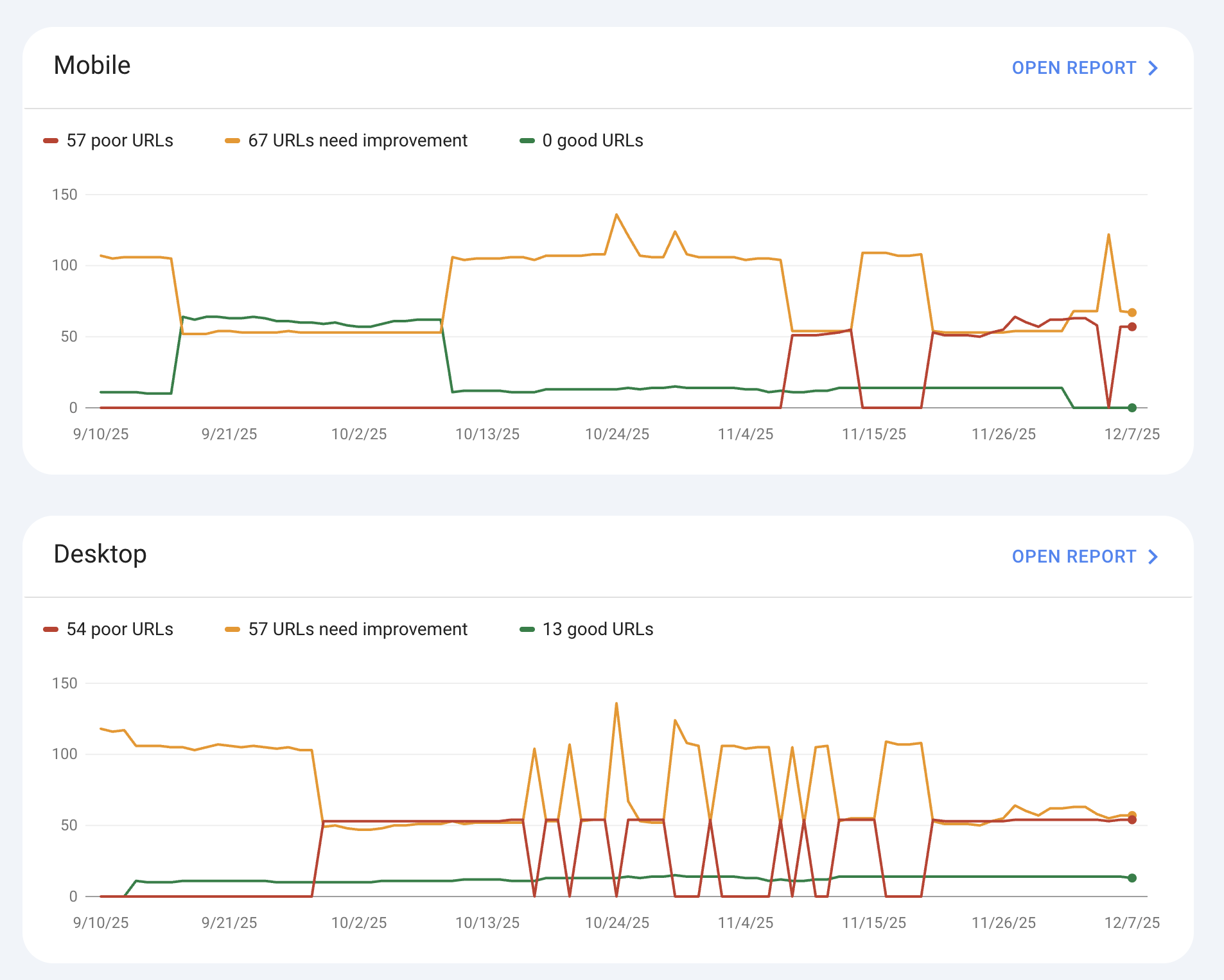Open the Desktop Core Web Vitals report
Image resolution: width=1224 pixels, height=980 pixels.
[x=1074, y=556]
